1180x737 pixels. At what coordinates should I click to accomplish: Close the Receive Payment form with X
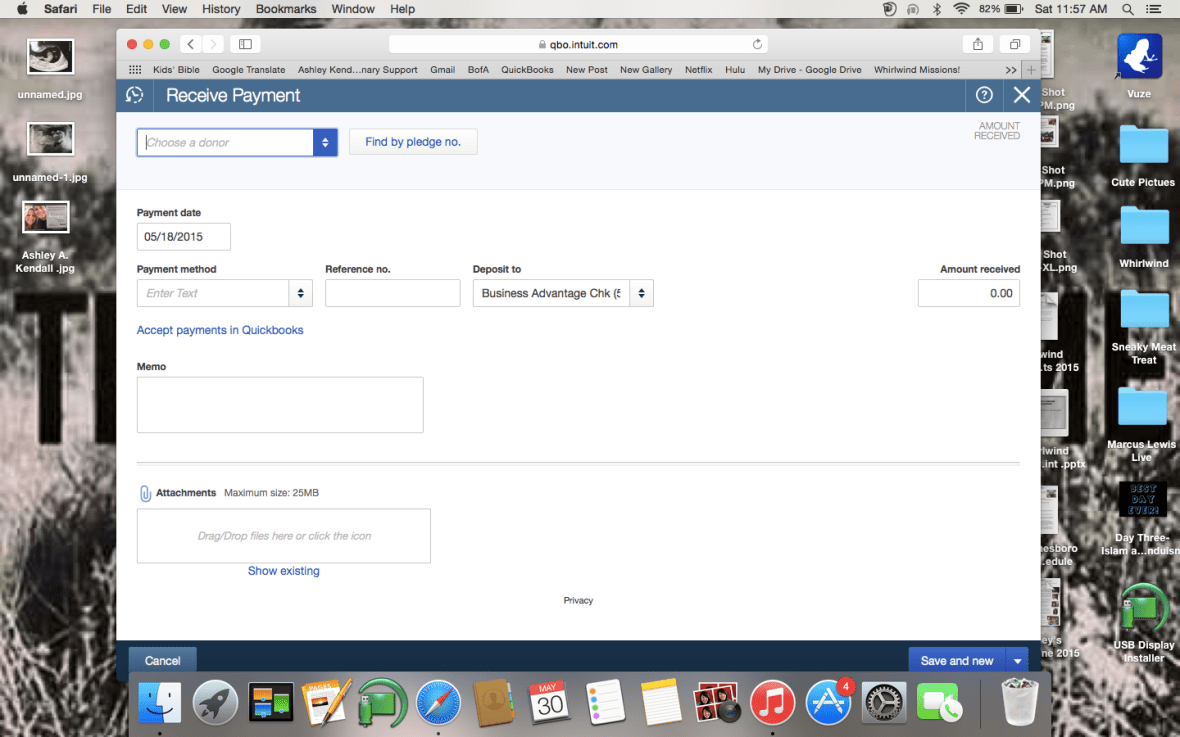point(1021,95)
